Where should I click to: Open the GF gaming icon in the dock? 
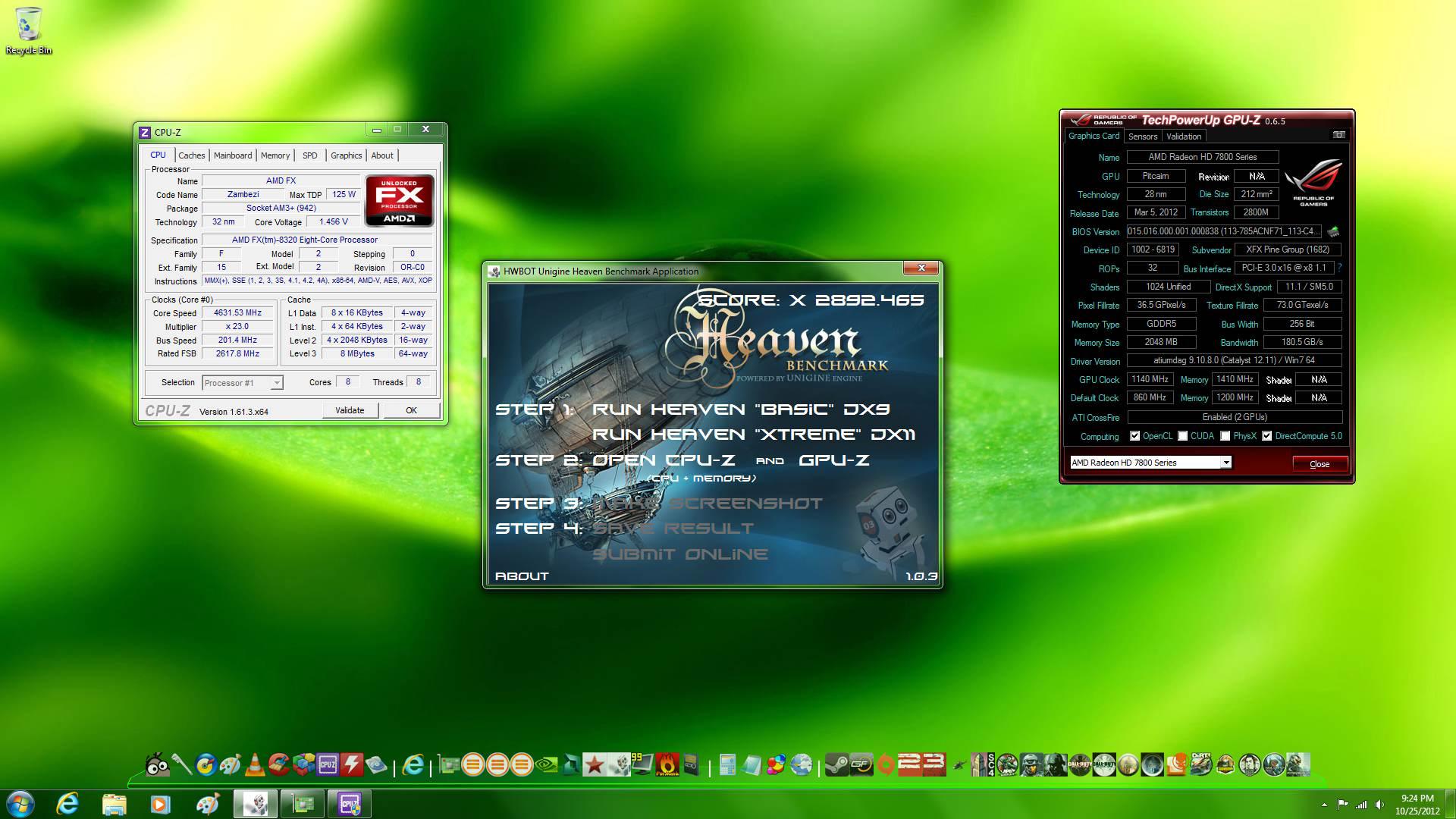(x=861, y=764)
